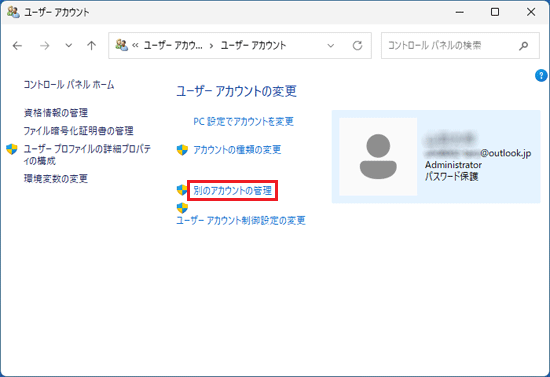Click the final ユーザー アカウント breadcrumb
Image resolution: width=550 pixels, height=377 pixels.
[253, 46]
